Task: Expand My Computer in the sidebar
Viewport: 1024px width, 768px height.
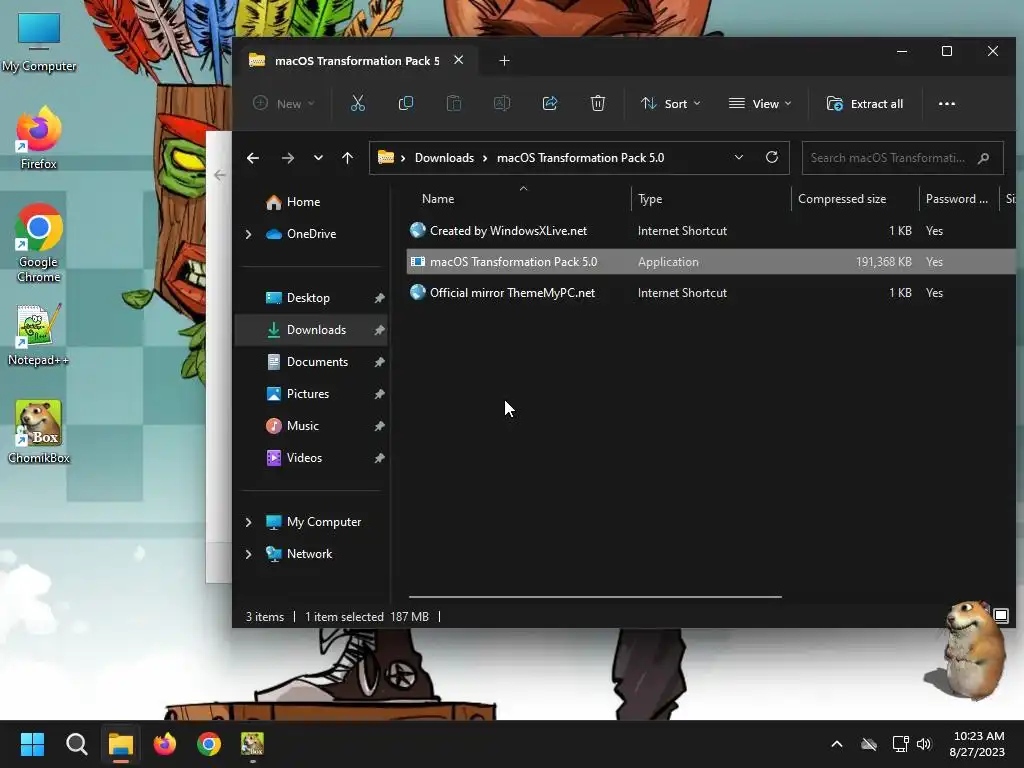Action: tap(248, 522)
